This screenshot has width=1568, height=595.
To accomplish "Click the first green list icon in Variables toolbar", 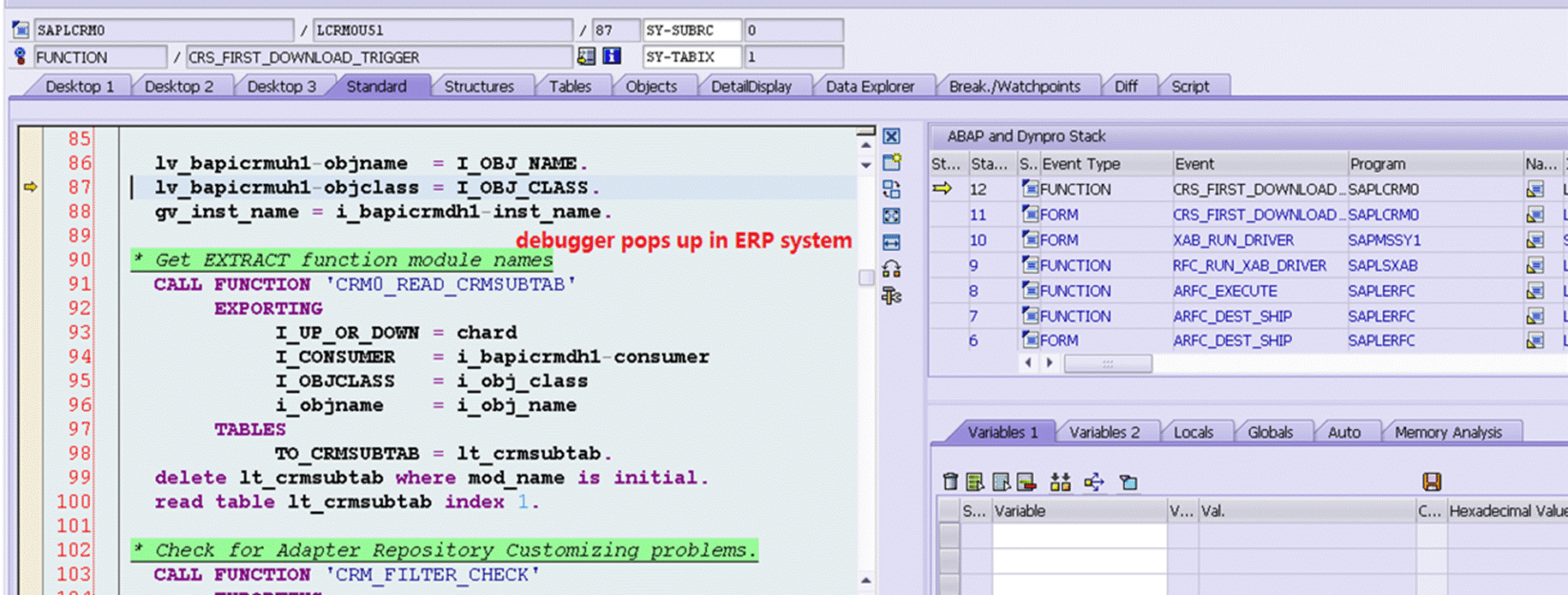I will click(x=975, y=482).
